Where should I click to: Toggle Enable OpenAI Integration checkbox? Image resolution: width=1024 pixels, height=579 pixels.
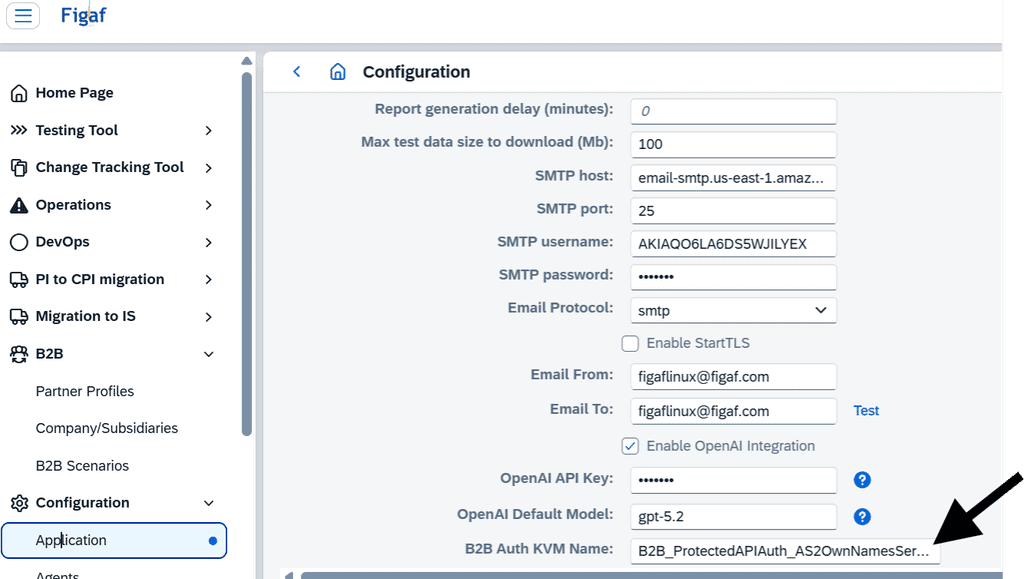(630, 446)
